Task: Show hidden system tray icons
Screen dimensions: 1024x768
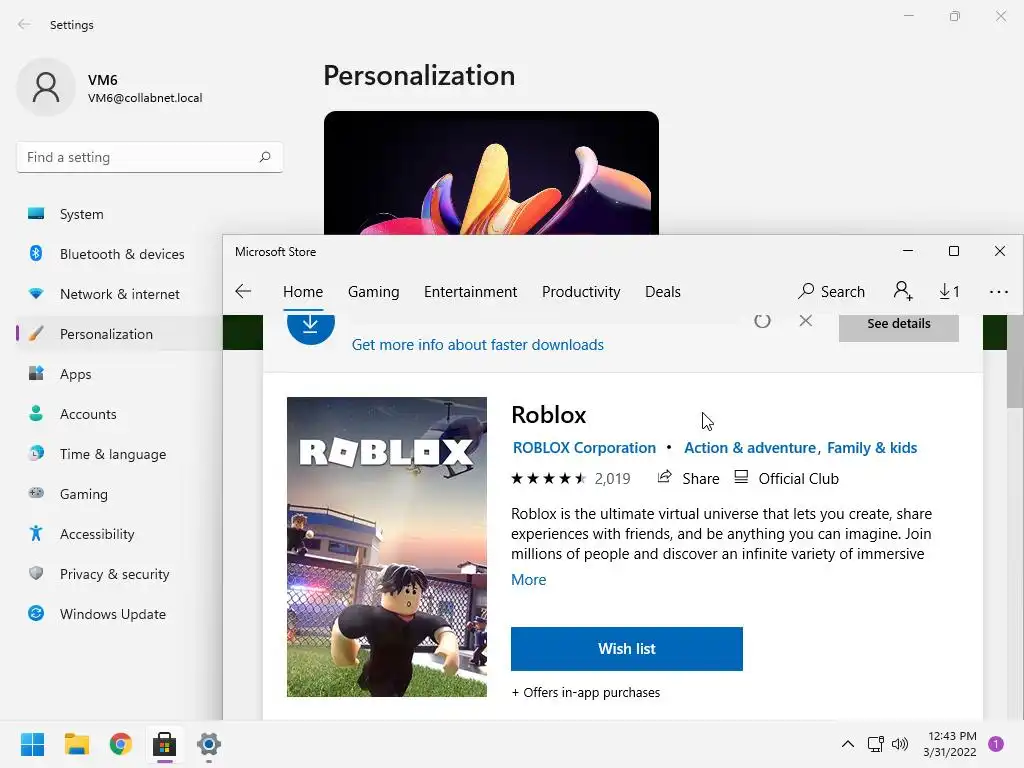Action: (848, 744)
